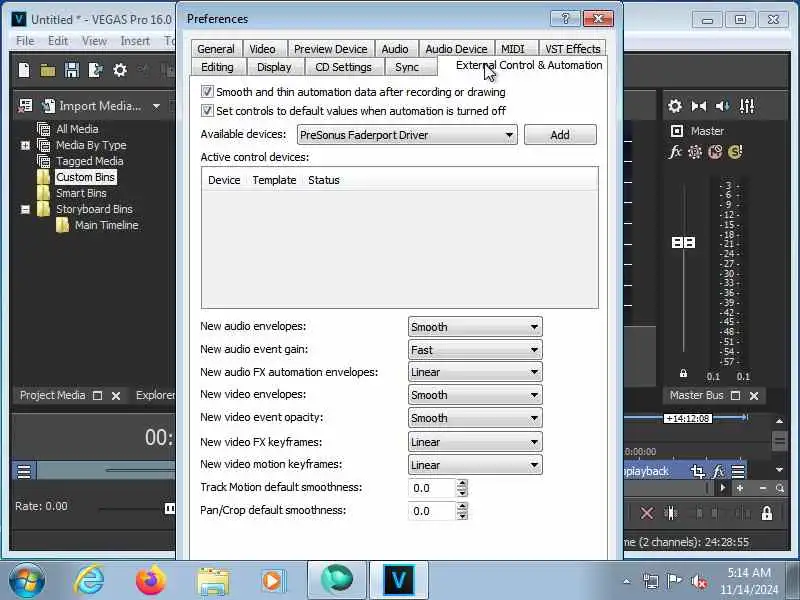This screenshot has width=800, height=600.
Task: Click the Save floppy disk icon
Action: [71, 70]
